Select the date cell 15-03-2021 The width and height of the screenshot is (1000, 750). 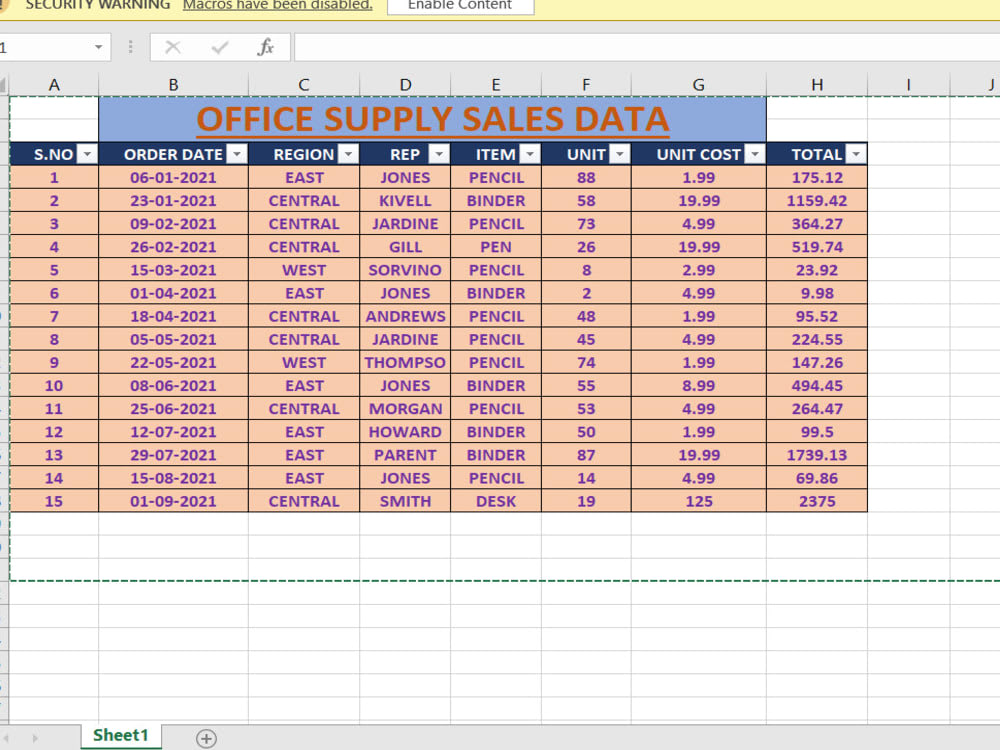pos(173,270)
